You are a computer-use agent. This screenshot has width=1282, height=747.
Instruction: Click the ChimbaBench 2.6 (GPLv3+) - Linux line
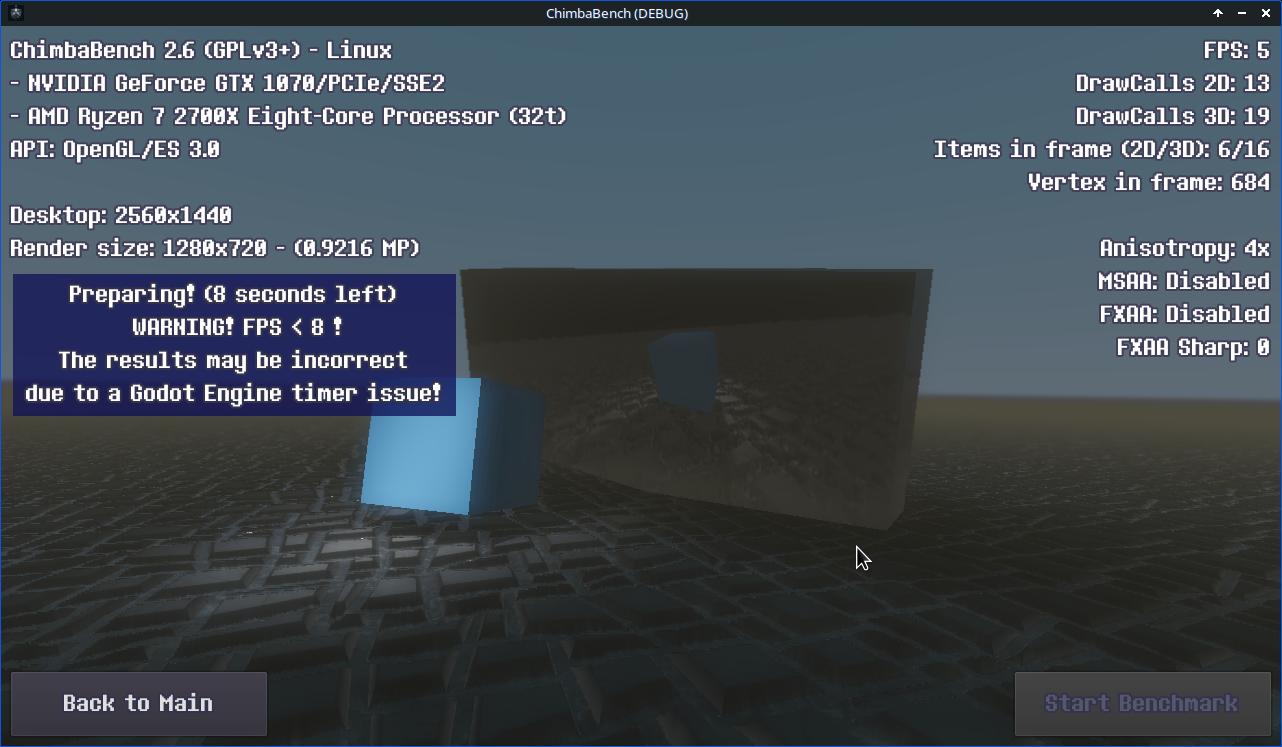coord(201,50)
